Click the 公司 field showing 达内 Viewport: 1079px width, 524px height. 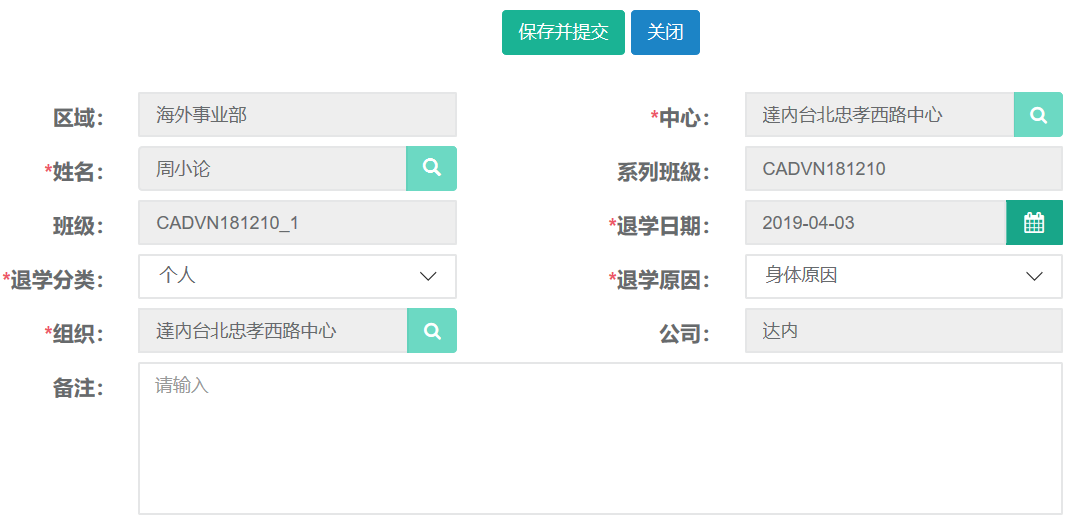(x=903, y=331)
